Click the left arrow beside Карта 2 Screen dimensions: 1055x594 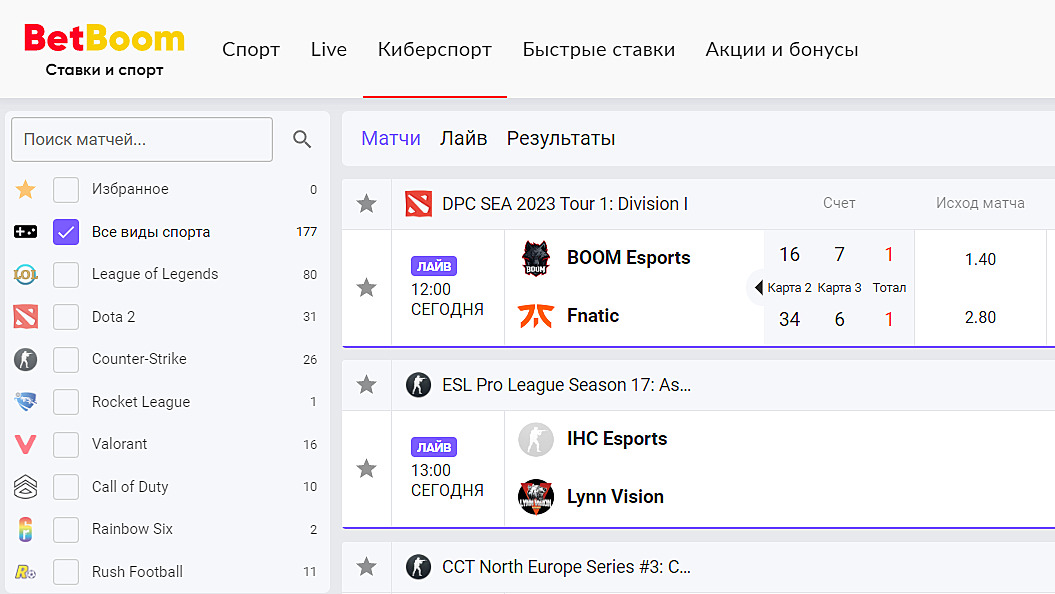758,288
